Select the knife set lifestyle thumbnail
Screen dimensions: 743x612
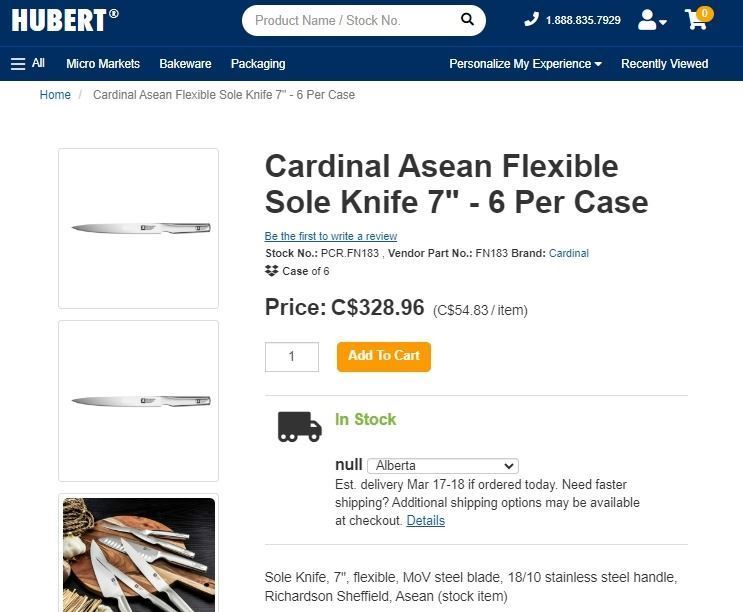(x=139, y=553)
